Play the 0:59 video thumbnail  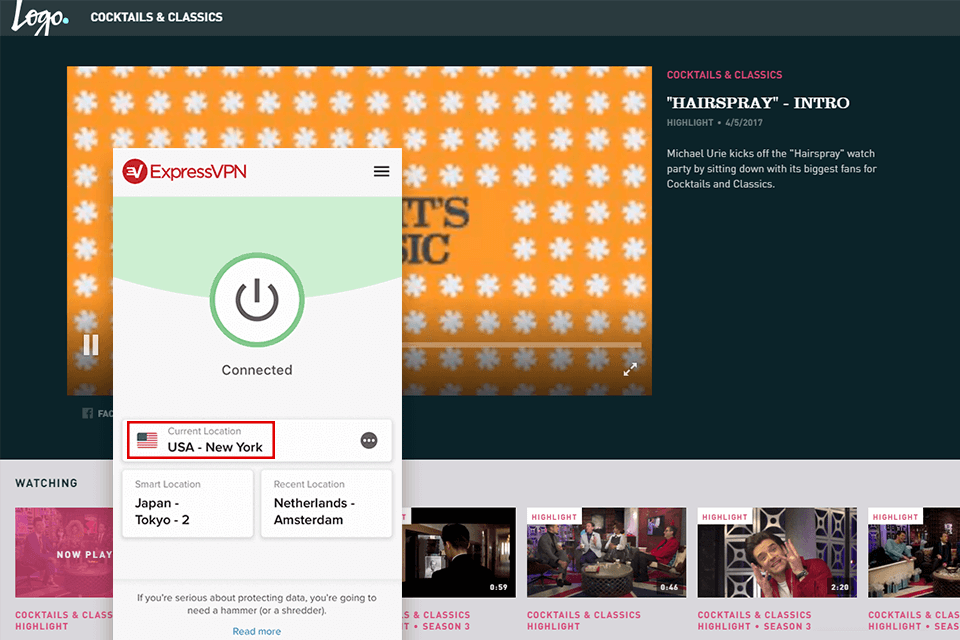(459, 552)
